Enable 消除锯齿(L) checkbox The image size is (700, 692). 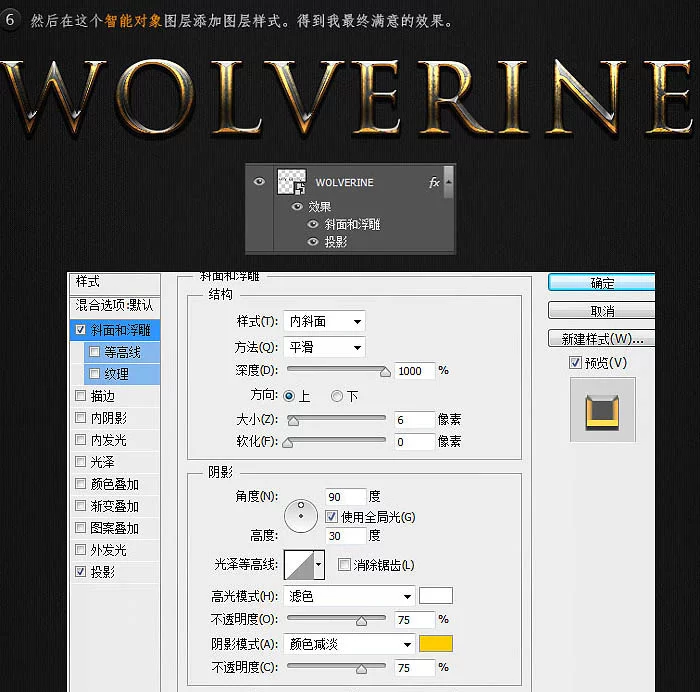pos(344,564)
